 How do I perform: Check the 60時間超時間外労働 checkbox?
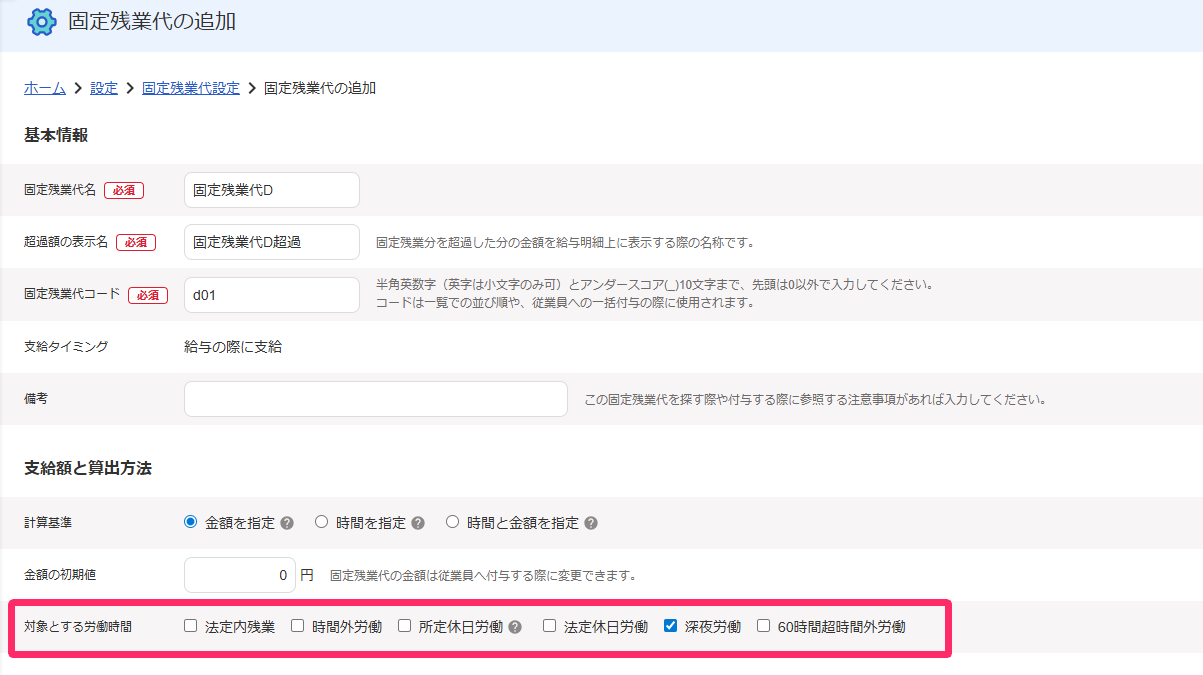coord(764,626)
